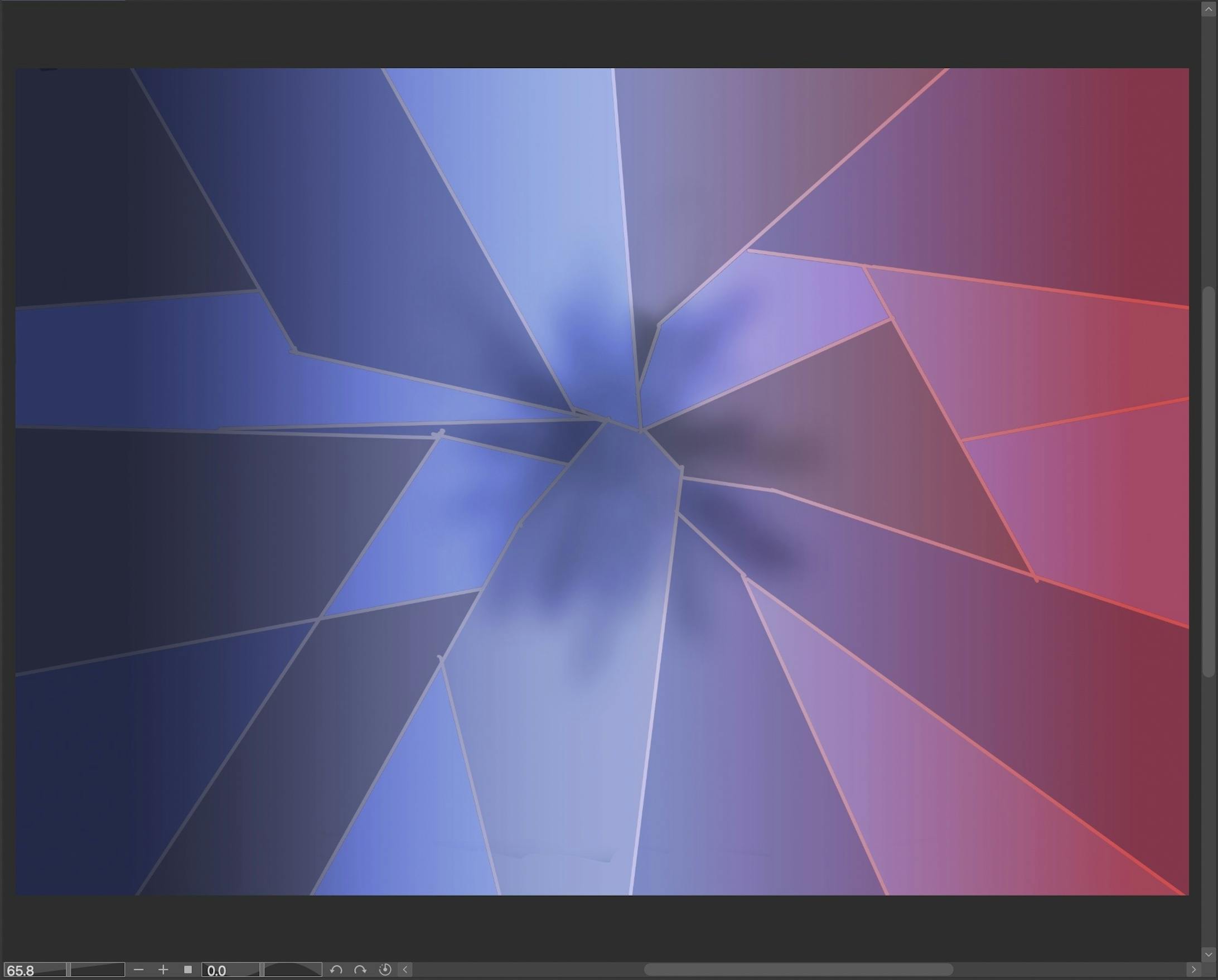
Task: Click the fit-to-screen square icon
Action: 188,970
